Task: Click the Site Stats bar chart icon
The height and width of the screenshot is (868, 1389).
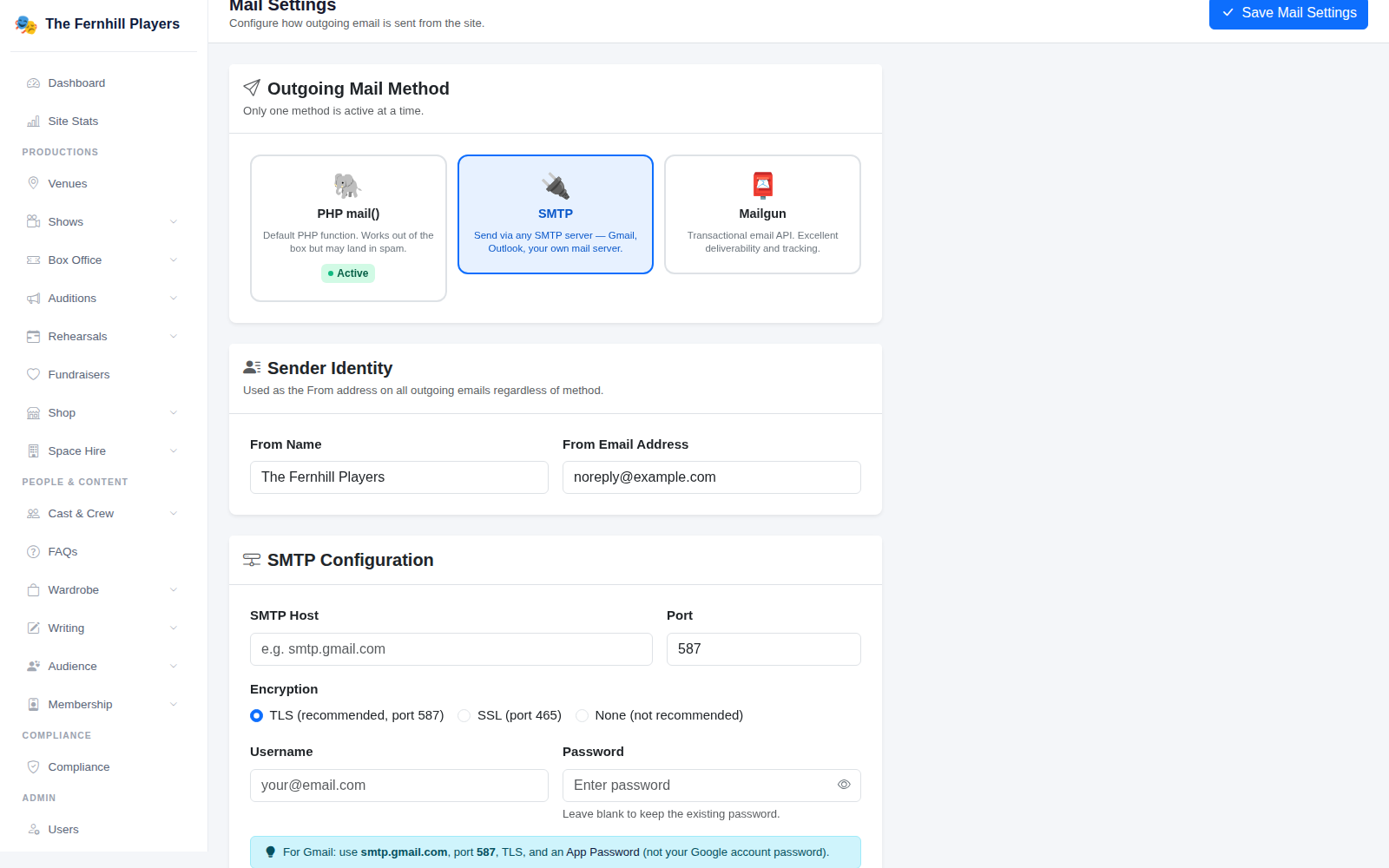Action: point(34,122)
